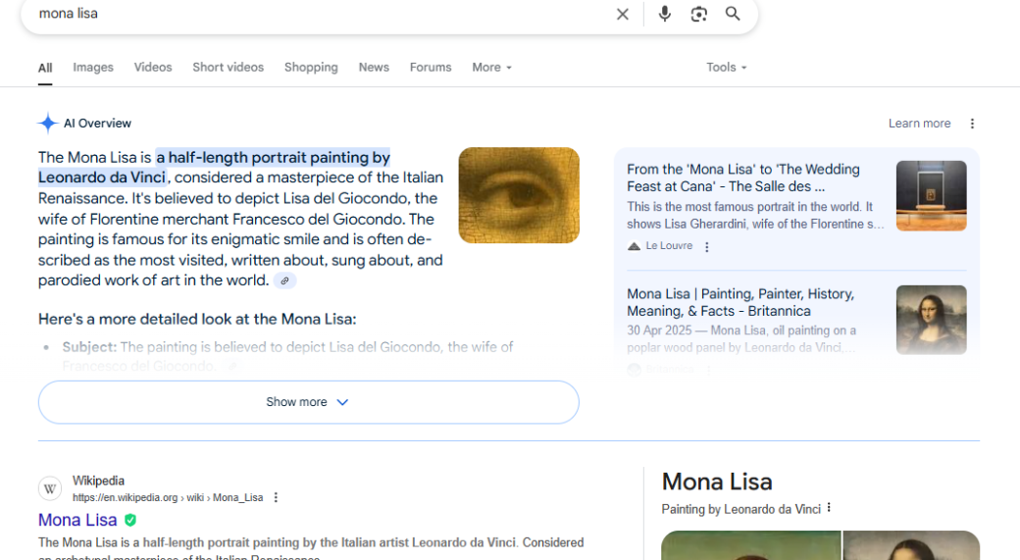Switch to the Shopping tab
Image resolution: width=1020 pixels, height=560 pixels.
[311, 67]
